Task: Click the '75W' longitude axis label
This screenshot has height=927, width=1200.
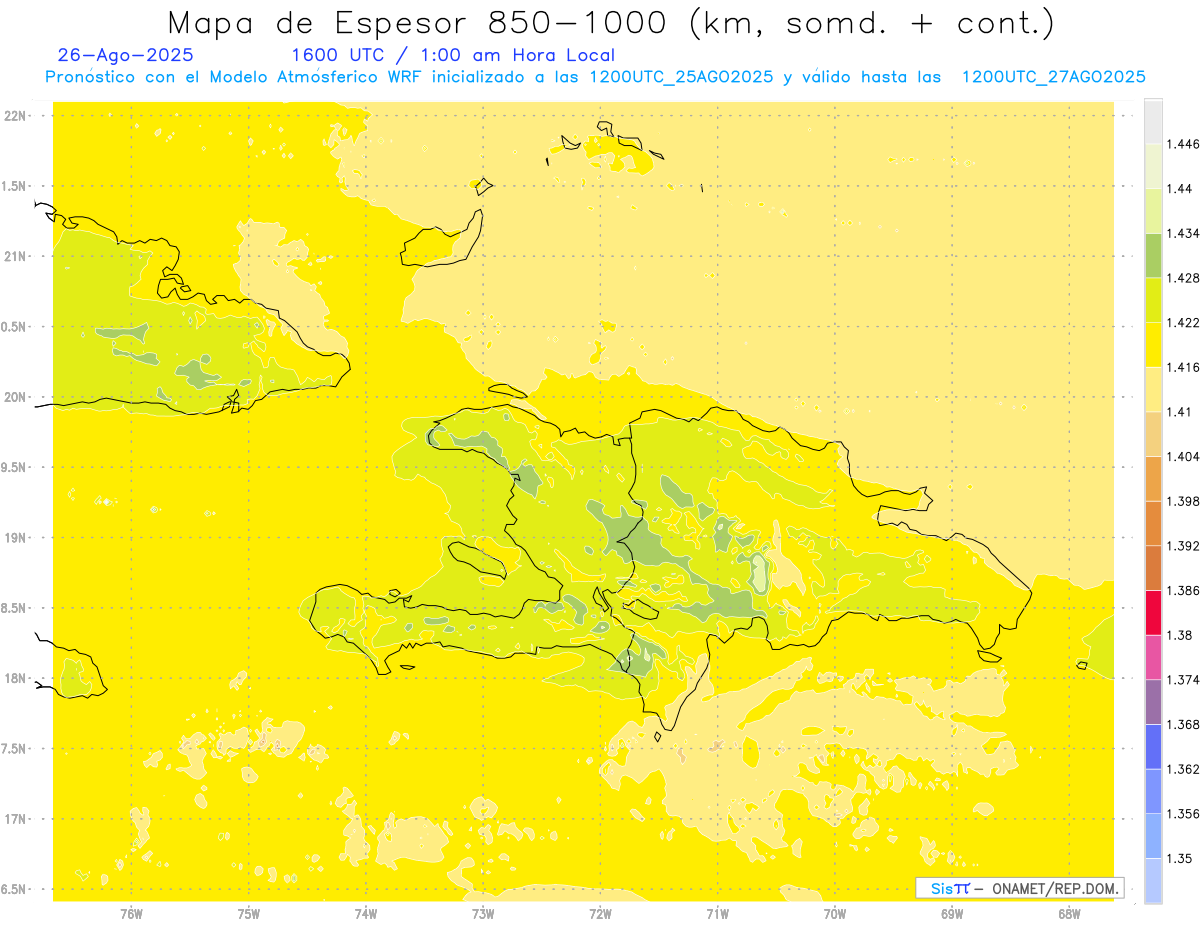Action: 249,913
